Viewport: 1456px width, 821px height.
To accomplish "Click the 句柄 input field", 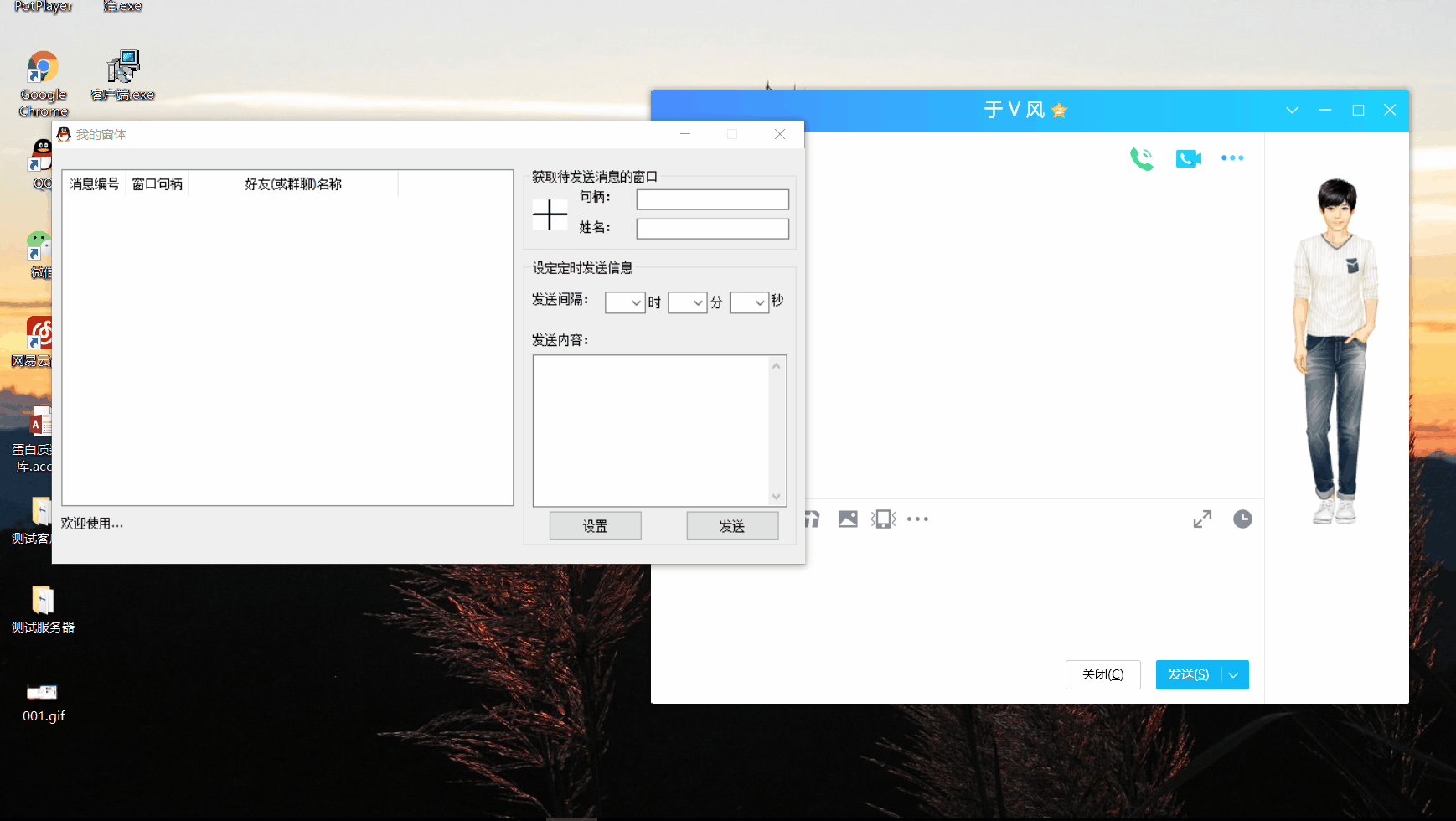I will tap(711, 199).
